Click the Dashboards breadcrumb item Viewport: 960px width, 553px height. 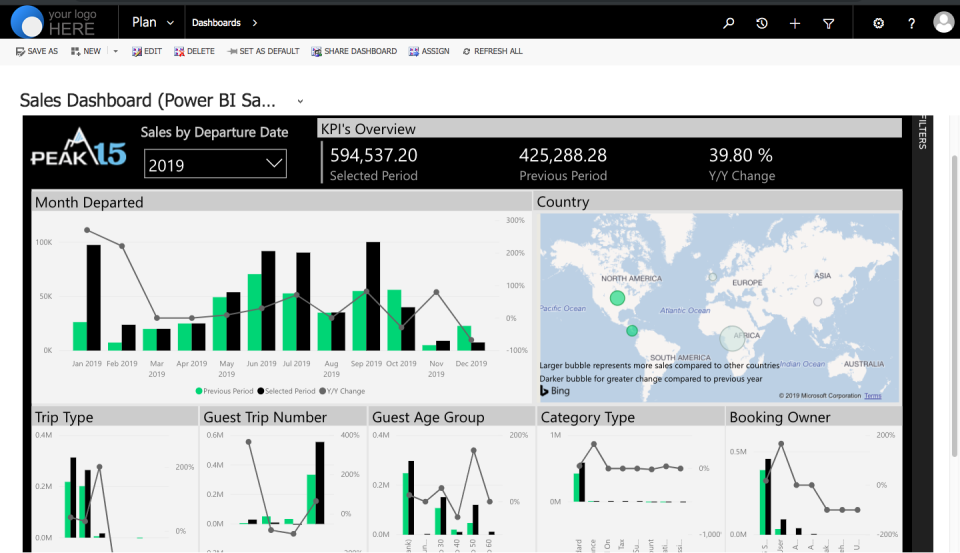216,23
